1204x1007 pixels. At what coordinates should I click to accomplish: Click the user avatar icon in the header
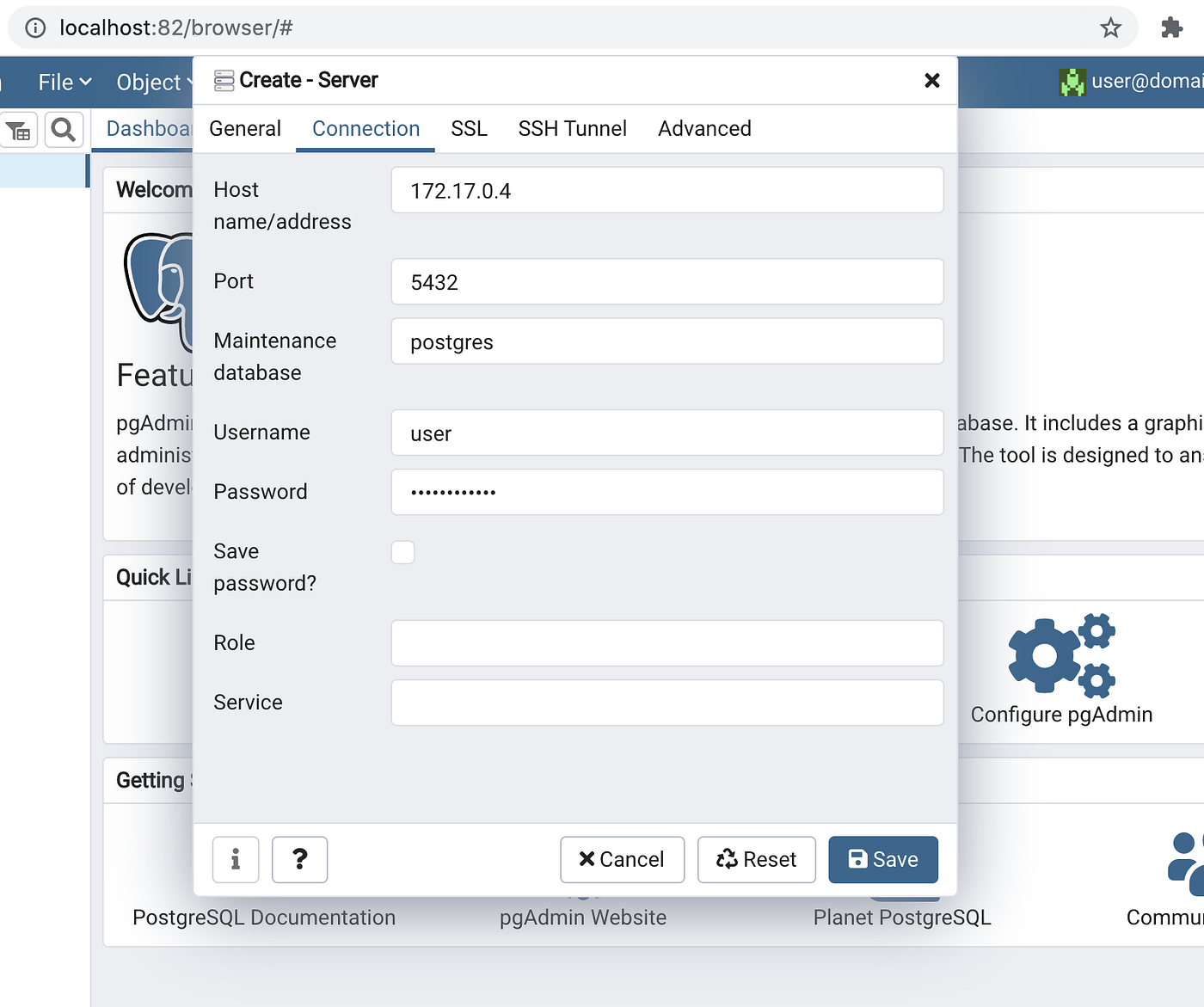(x=1072, y=82)
